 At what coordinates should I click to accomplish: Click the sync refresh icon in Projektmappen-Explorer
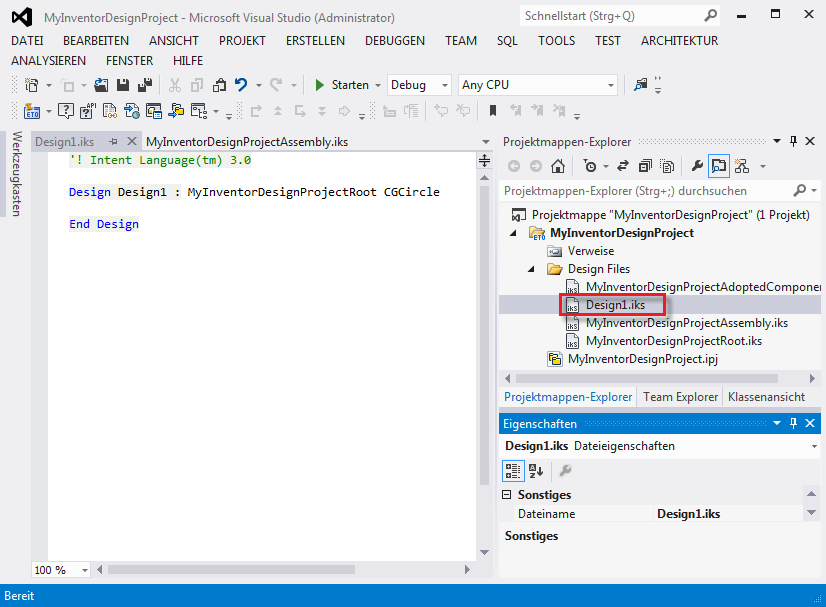click(623, 167)
